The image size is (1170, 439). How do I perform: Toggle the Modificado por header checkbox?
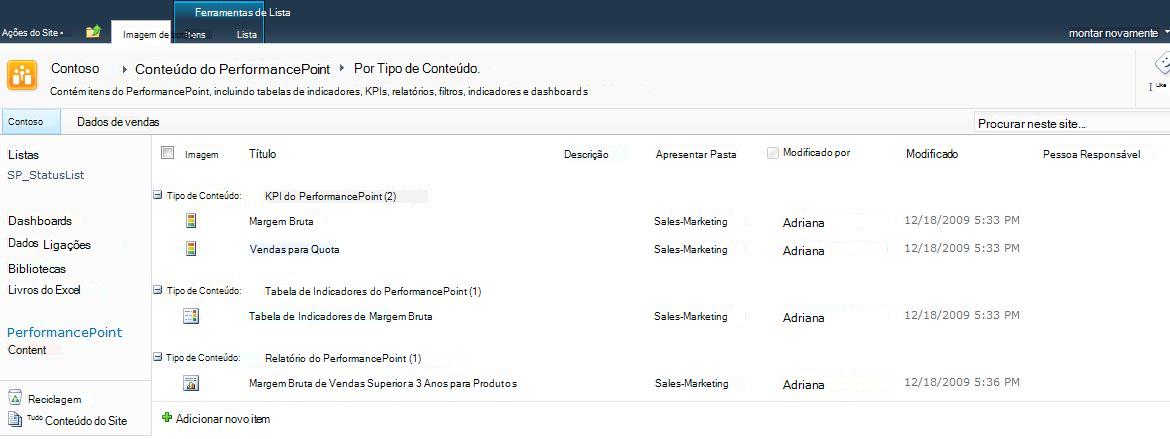coord(773,153)
